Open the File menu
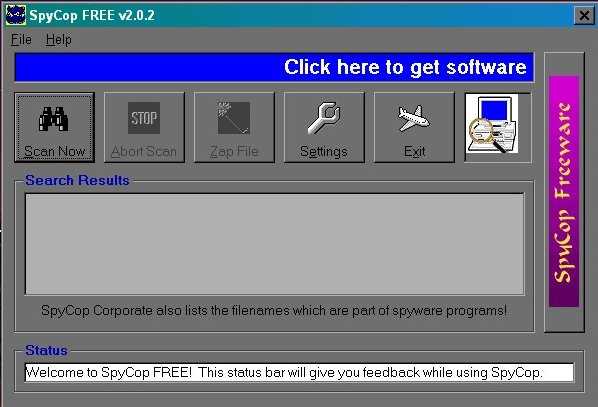The height and width of the screenshot is (407, 598). click(x=21, y=39)
